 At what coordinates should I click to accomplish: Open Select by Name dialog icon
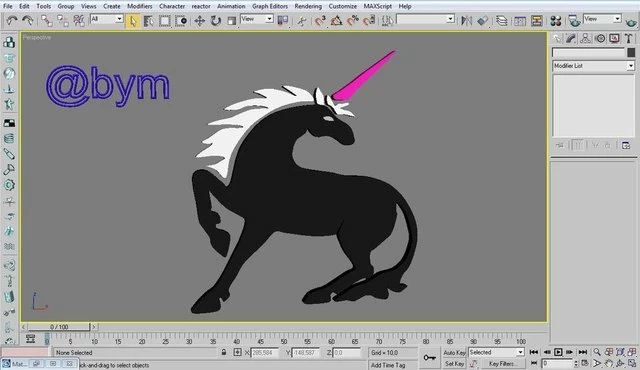pos(149,21)
